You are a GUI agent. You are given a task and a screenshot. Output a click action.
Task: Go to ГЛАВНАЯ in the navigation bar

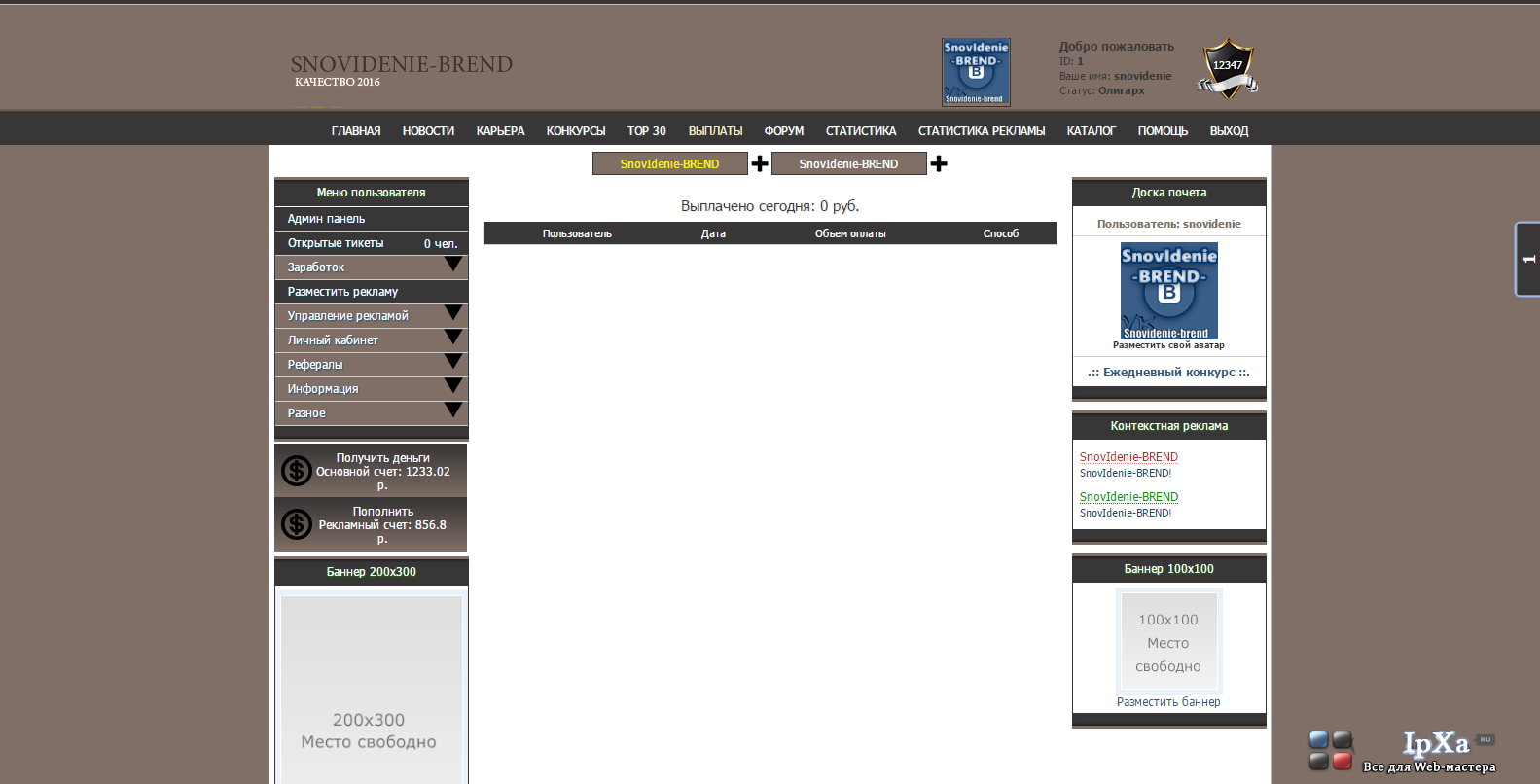[356, 131]
